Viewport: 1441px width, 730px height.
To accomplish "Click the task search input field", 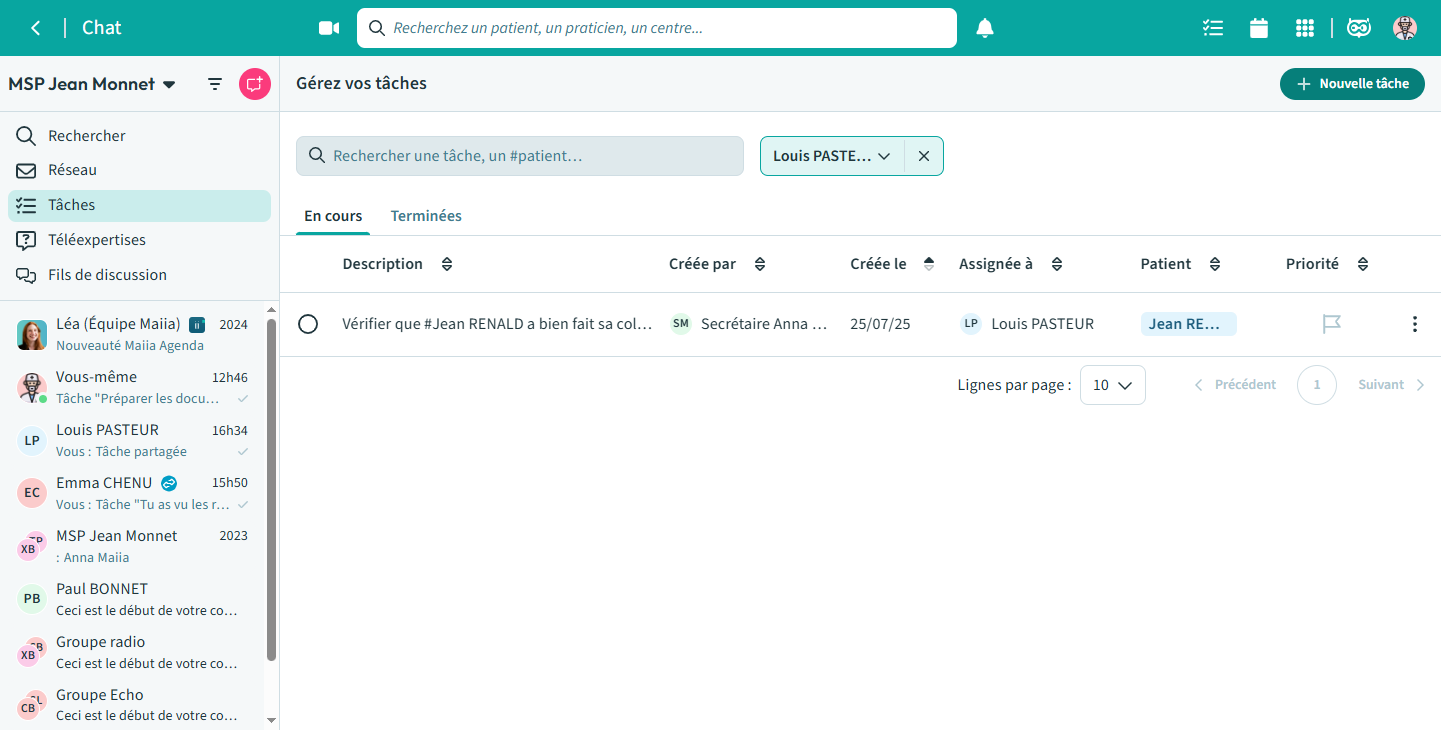I will coord(520,156).
